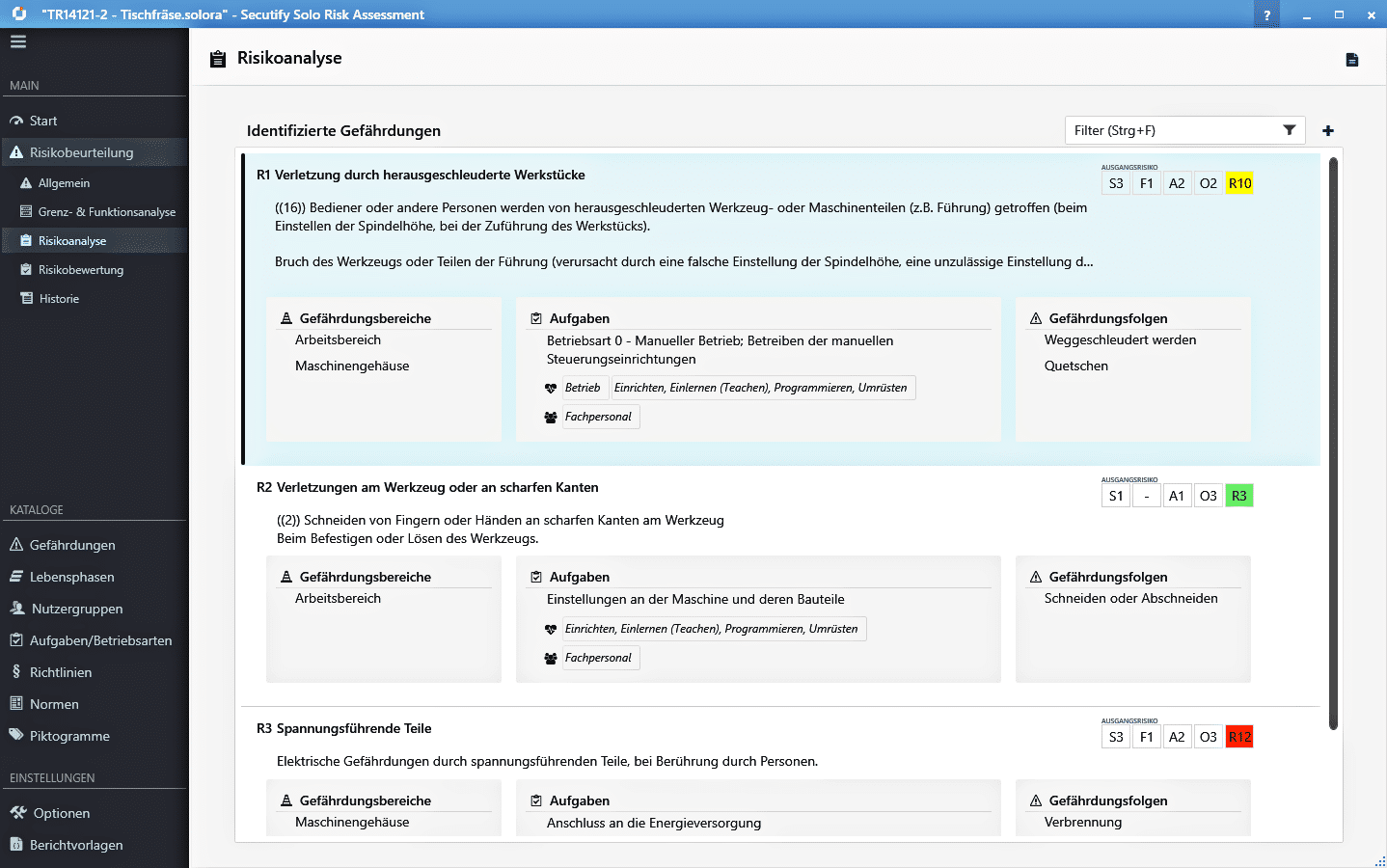
Task: Click the Richtlinien paragraph icon
Action: (x=16, y=672)
